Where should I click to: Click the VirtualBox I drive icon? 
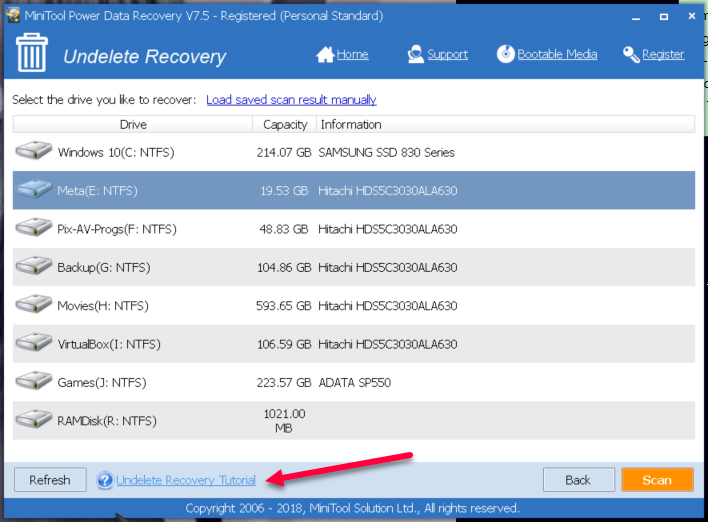(34, 342)
